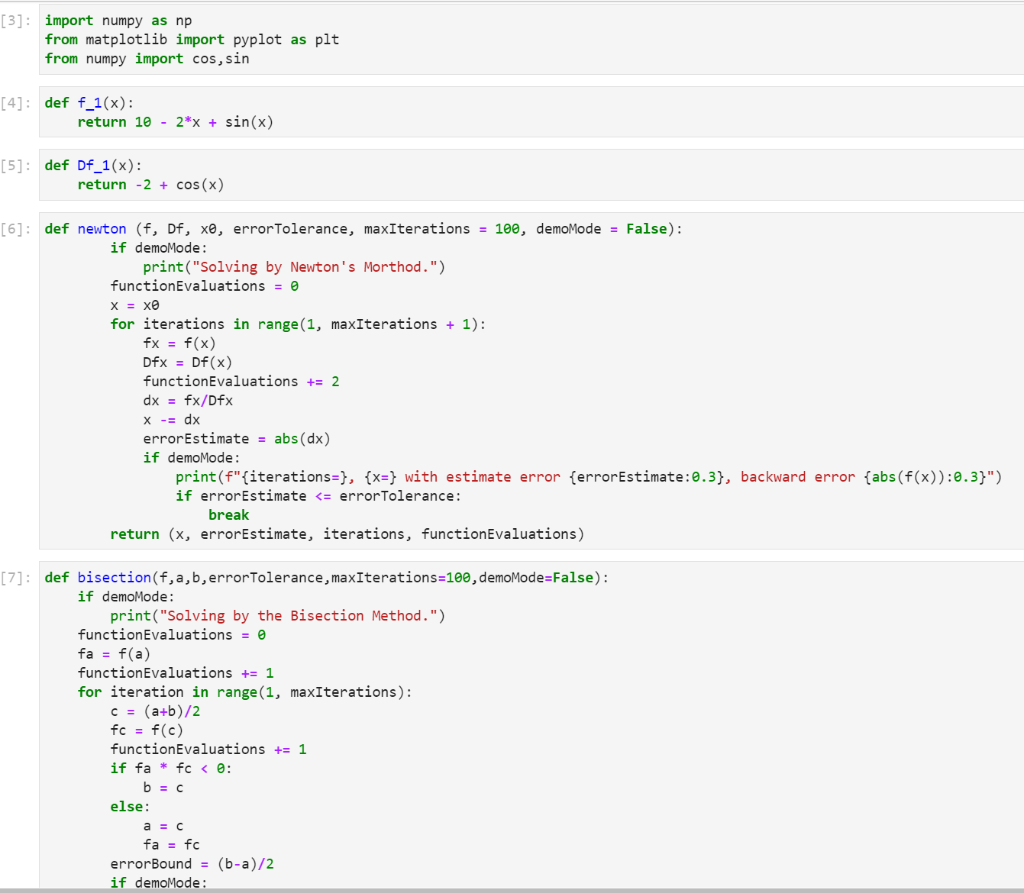The width and height of the screenshot is (1024, 893).
Task: Select cell [4] by clicking its prompt label
Action: tap(16, 102)
